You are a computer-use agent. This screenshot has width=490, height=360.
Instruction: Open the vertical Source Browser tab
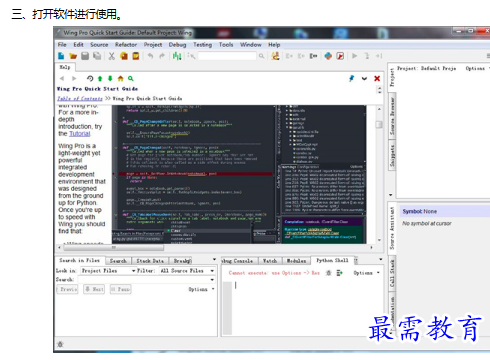click(x=392, y=116)
